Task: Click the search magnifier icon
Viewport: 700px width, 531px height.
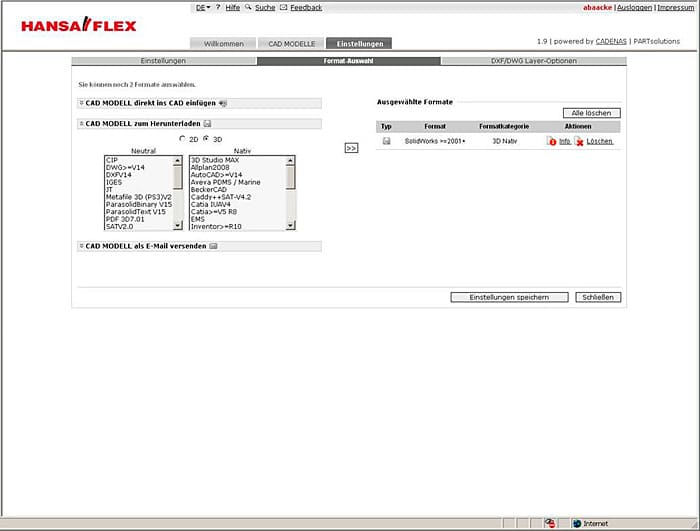Action: [x=248, y=7]
